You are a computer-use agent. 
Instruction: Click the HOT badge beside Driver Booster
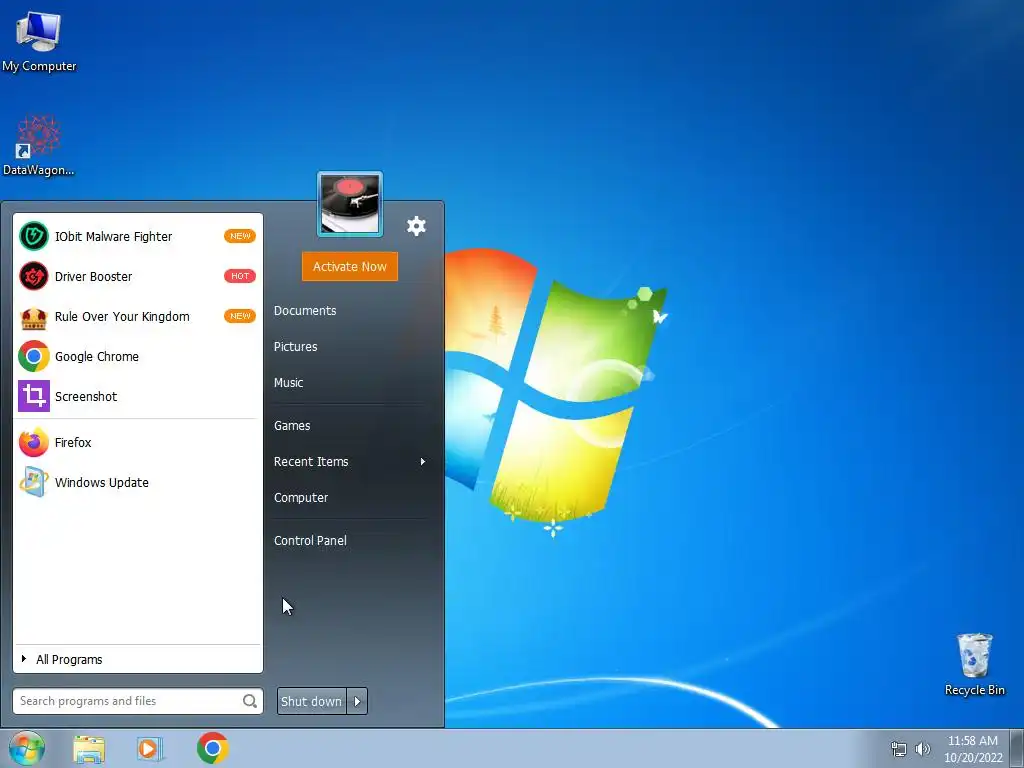pyautogui.click(x=240, y=276)
